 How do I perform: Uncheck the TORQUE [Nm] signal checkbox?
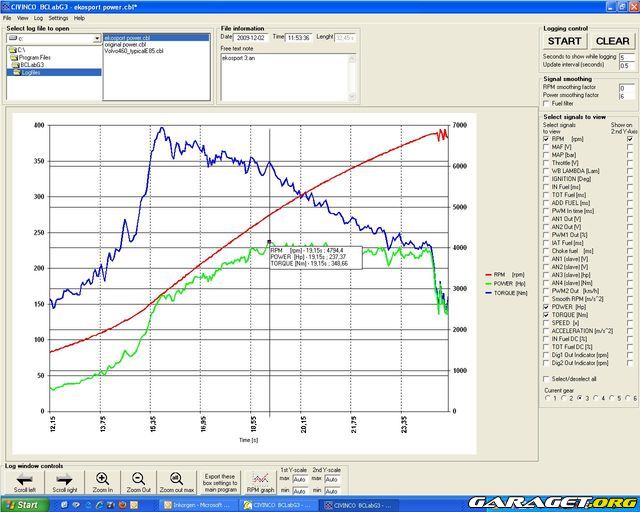546,314
